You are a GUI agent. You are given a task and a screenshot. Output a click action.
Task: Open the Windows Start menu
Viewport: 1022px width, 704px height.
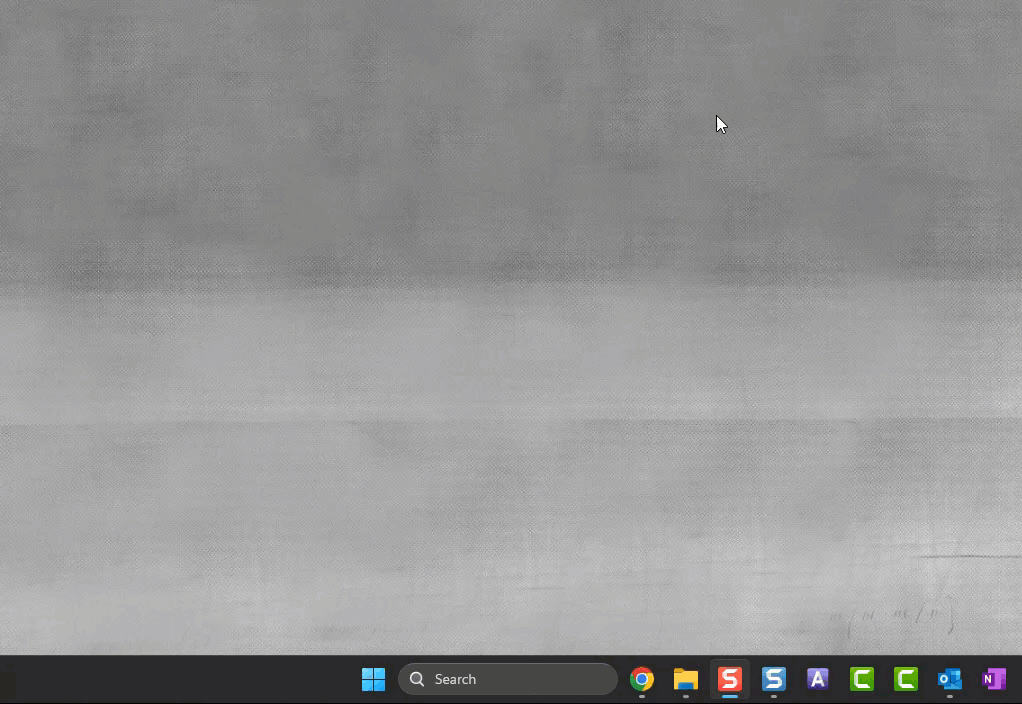373,679
